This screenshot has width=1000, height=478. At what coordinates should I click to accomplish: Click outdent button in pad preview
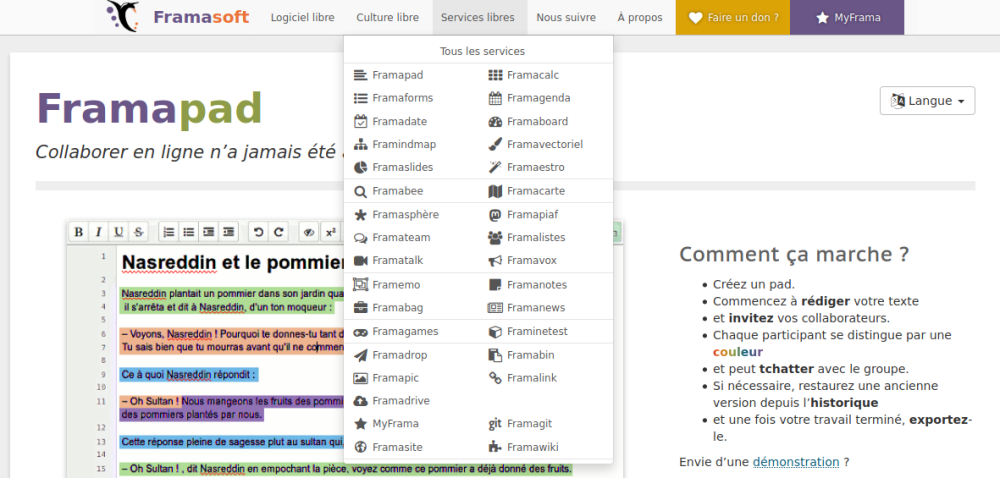(x=229, y=232)
